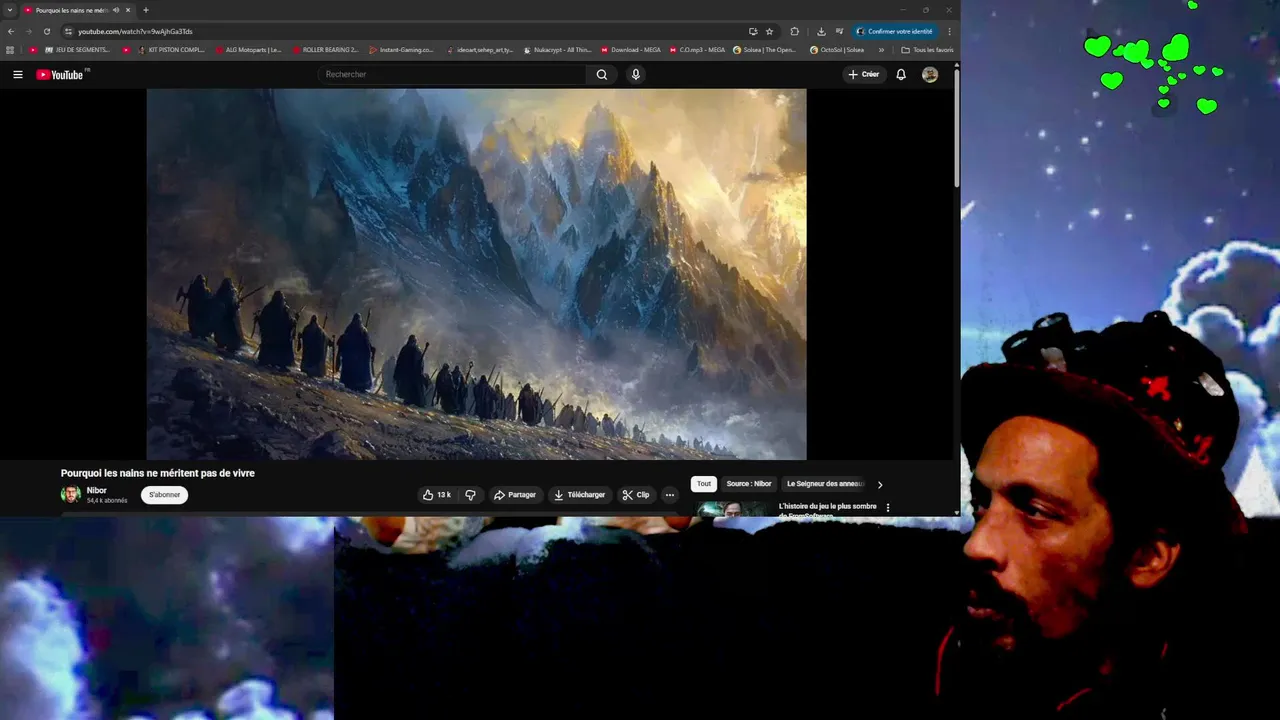Viewport: 1280px width, 720px height.
Task: Click video title Pourquoi les nains ne méritent
Action: 158,473
